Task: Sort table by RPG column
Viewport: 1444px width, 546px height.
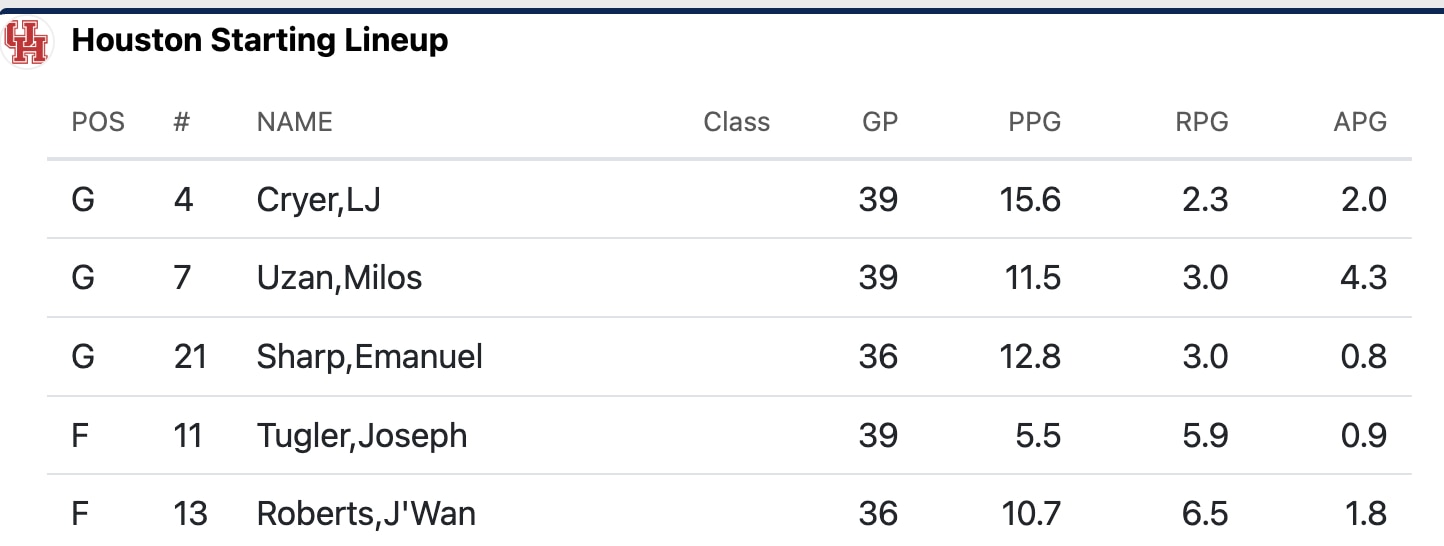Action: click(1201, 122)
